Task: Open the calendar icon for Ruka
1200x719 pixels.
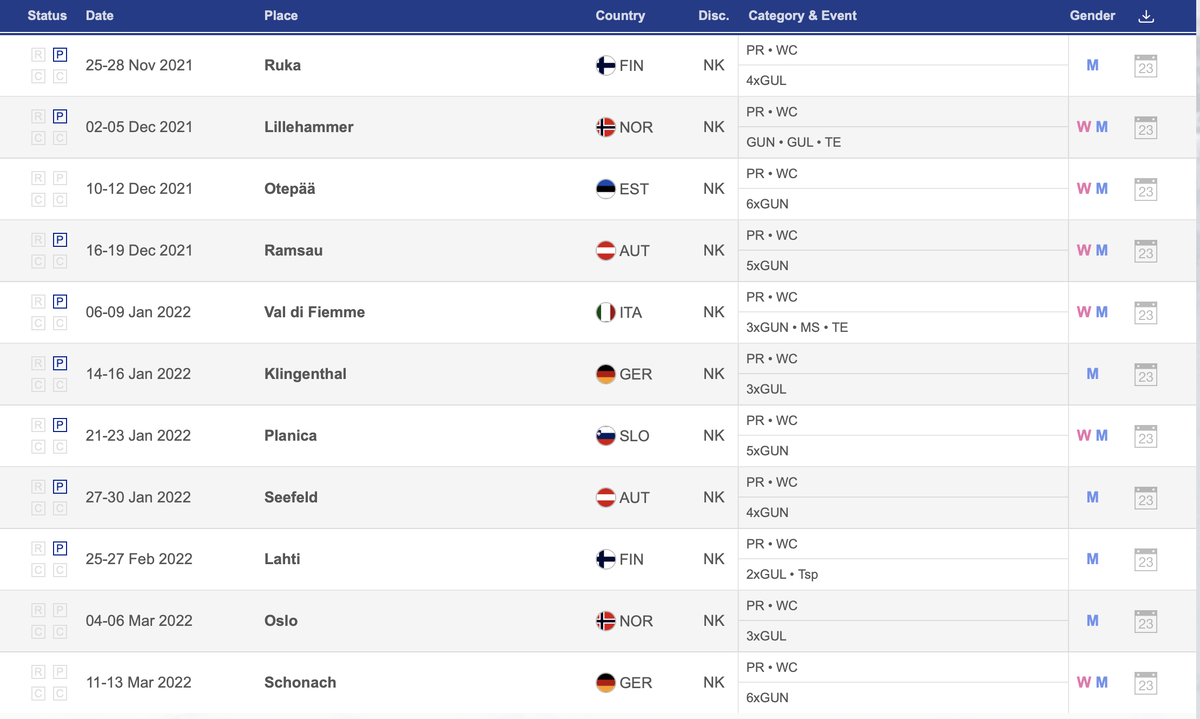Action: [1146, 66]
